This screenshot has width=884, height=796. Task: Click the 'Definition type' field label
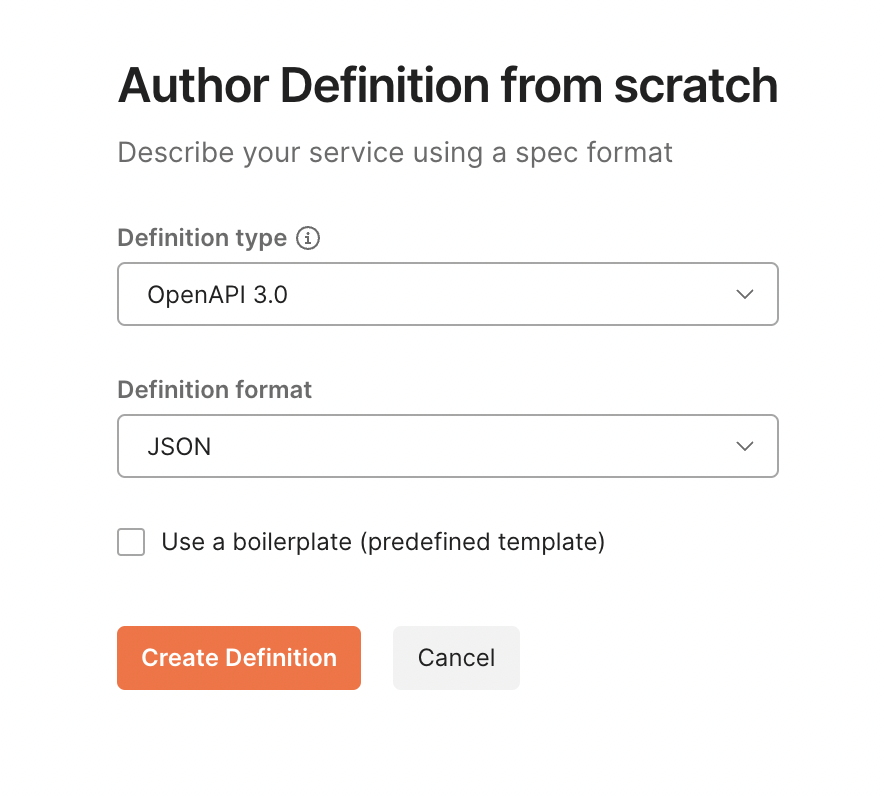coord(202,238)
